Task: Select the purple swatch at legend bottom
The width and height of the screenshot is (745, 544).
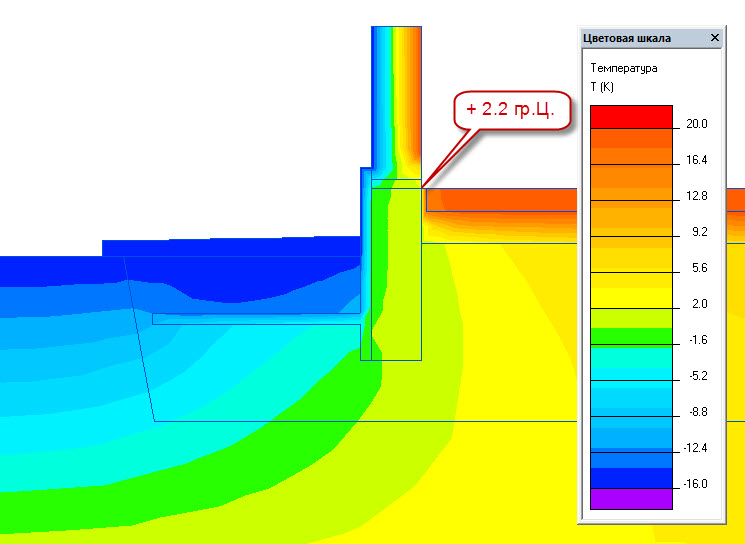Action: coord(631,498)
